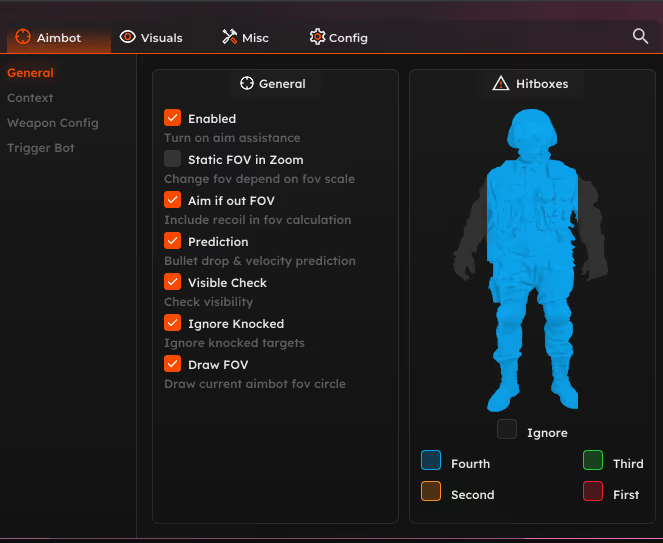Click the crosshair icon in the General panel header
663x543 pixels.
[x=246, y=84]
